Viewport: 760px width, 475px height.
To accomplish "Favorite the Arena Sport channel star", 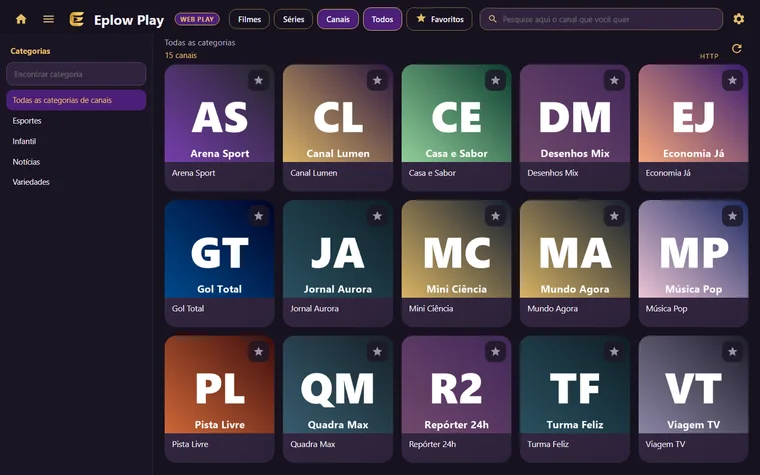I will pos(259,80).
